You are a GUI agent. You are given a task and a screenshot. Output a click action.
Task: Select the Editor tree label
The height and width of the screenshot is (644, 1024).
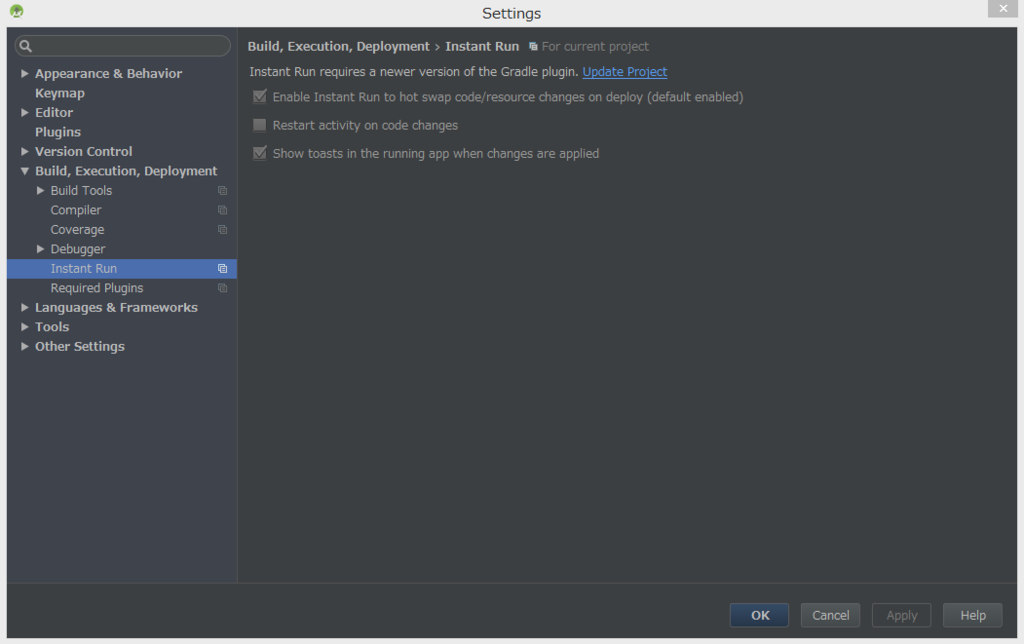(x=54, y=112)
